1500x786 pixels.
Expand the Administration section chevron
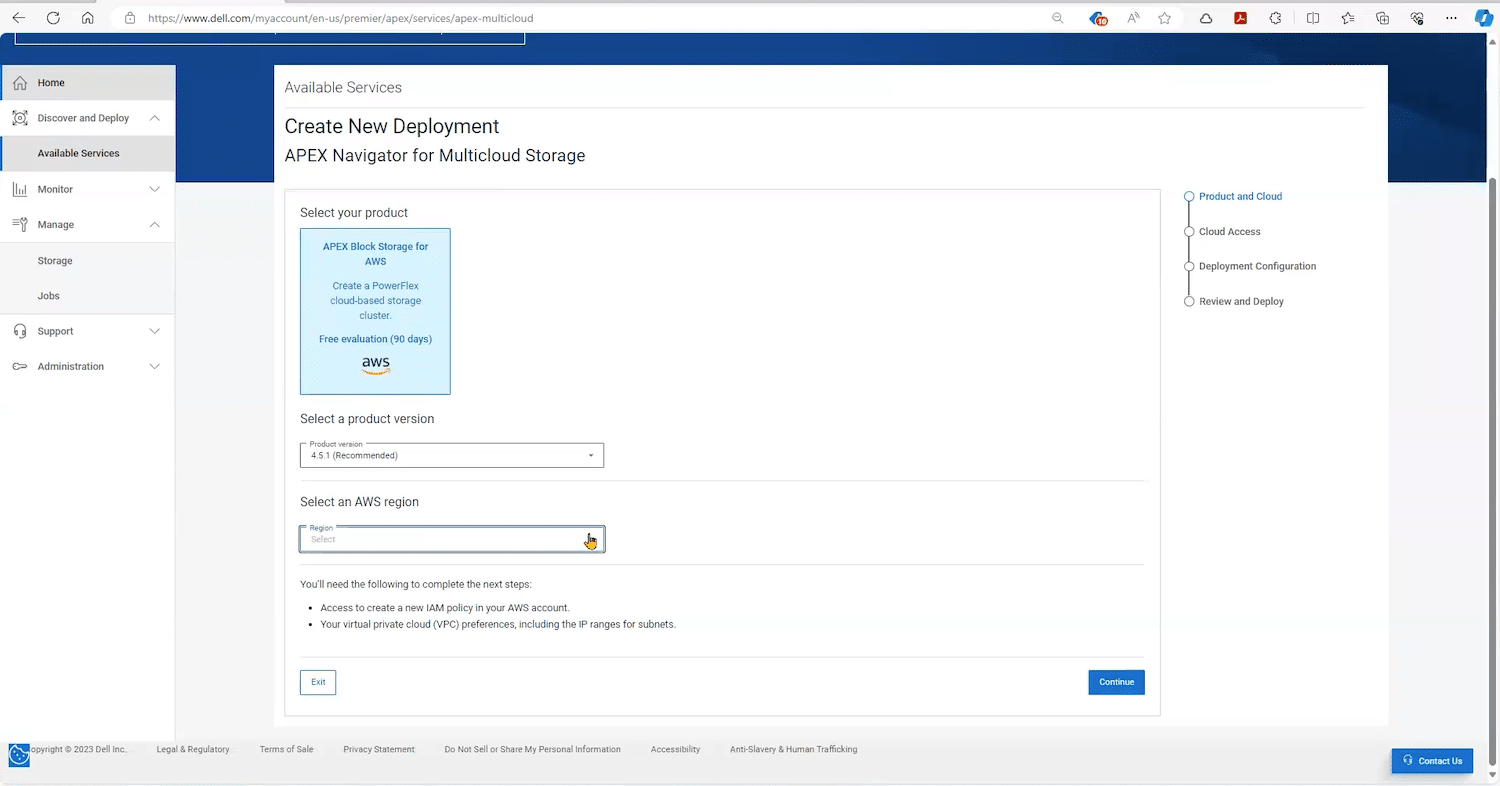[x=154, y=366]
